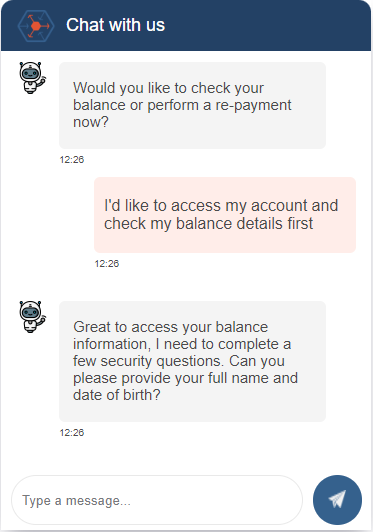Click 'balance details first' in the user bubble
This screenshot has height=532, width=373.
(244, 224)
